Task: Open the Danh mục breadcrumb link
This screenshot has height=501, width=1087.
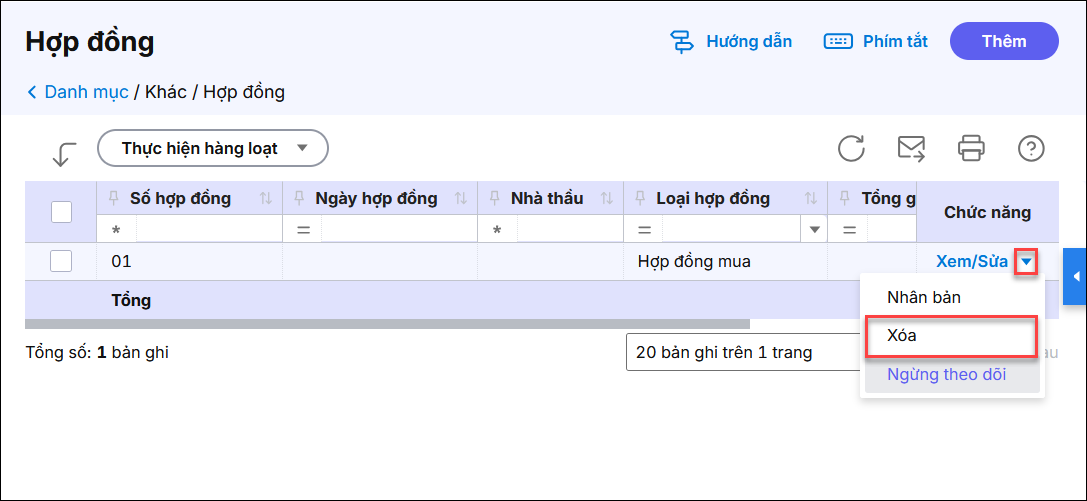Action: (86, 92)
